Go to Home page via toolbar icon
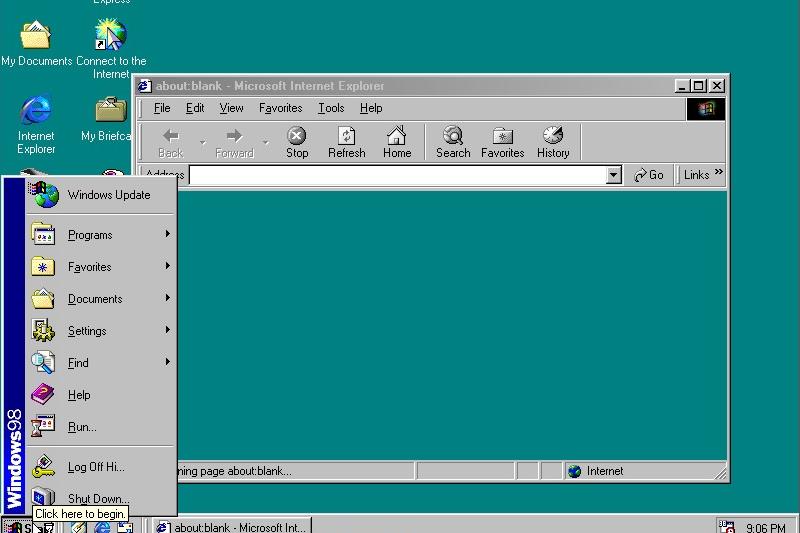This screenshot has width=800, height=533. click(397, 142)
